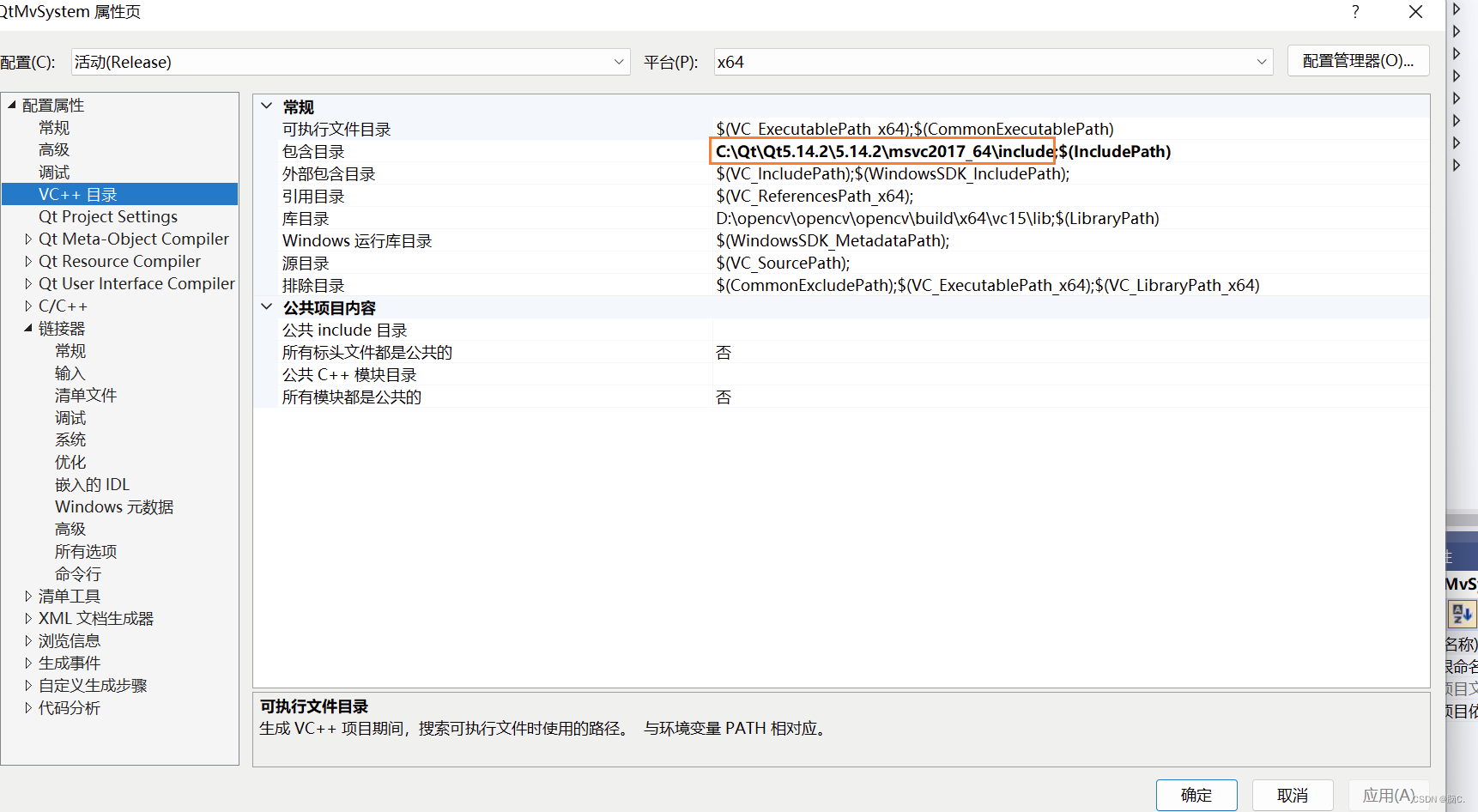Click 所有标头文件都是公共的 value 否
Screen dimensions: 1478x812
[x=724, y=352]
